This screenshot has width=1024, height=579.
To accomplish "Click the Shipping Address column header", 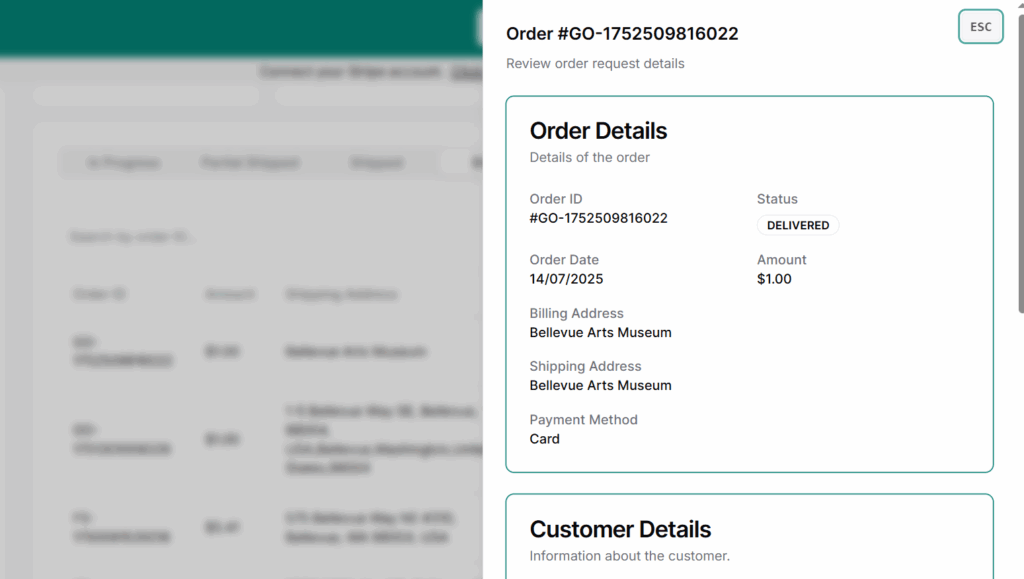I will (x=341, y=295).
